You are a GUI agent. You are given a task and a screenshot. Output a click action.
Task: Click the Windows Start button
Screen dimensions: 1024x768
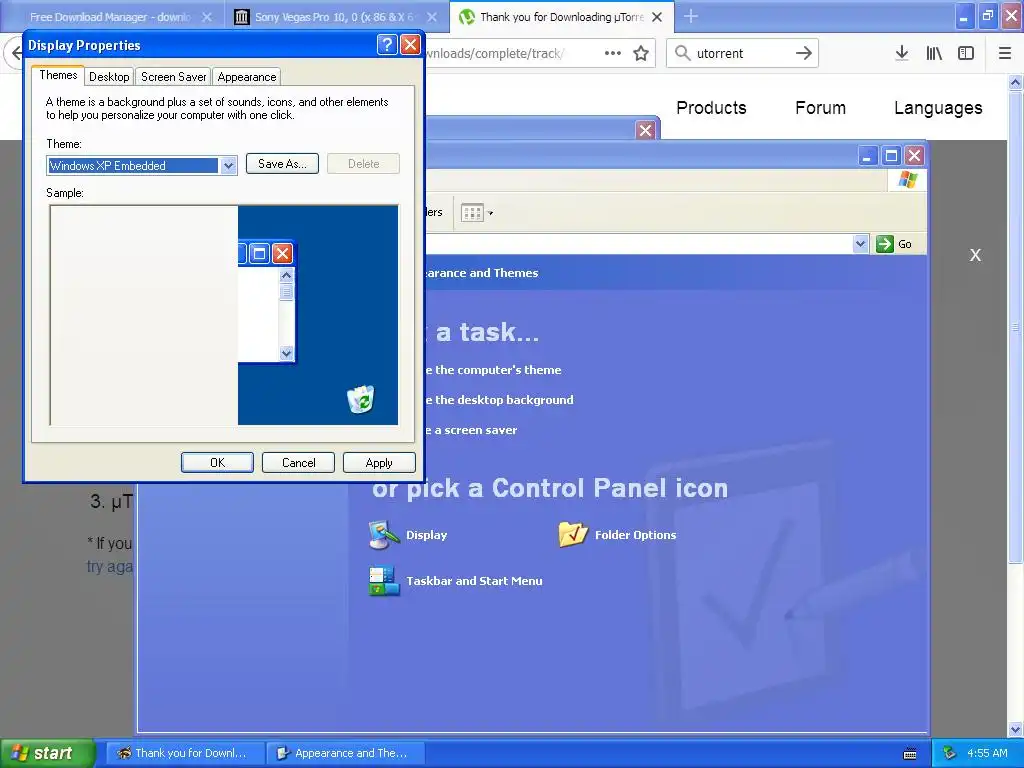(46, 753)
